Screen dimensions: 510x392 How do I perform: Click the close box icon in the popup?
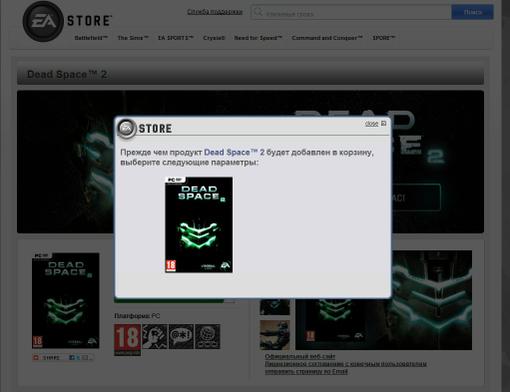[x=384, y=123]
